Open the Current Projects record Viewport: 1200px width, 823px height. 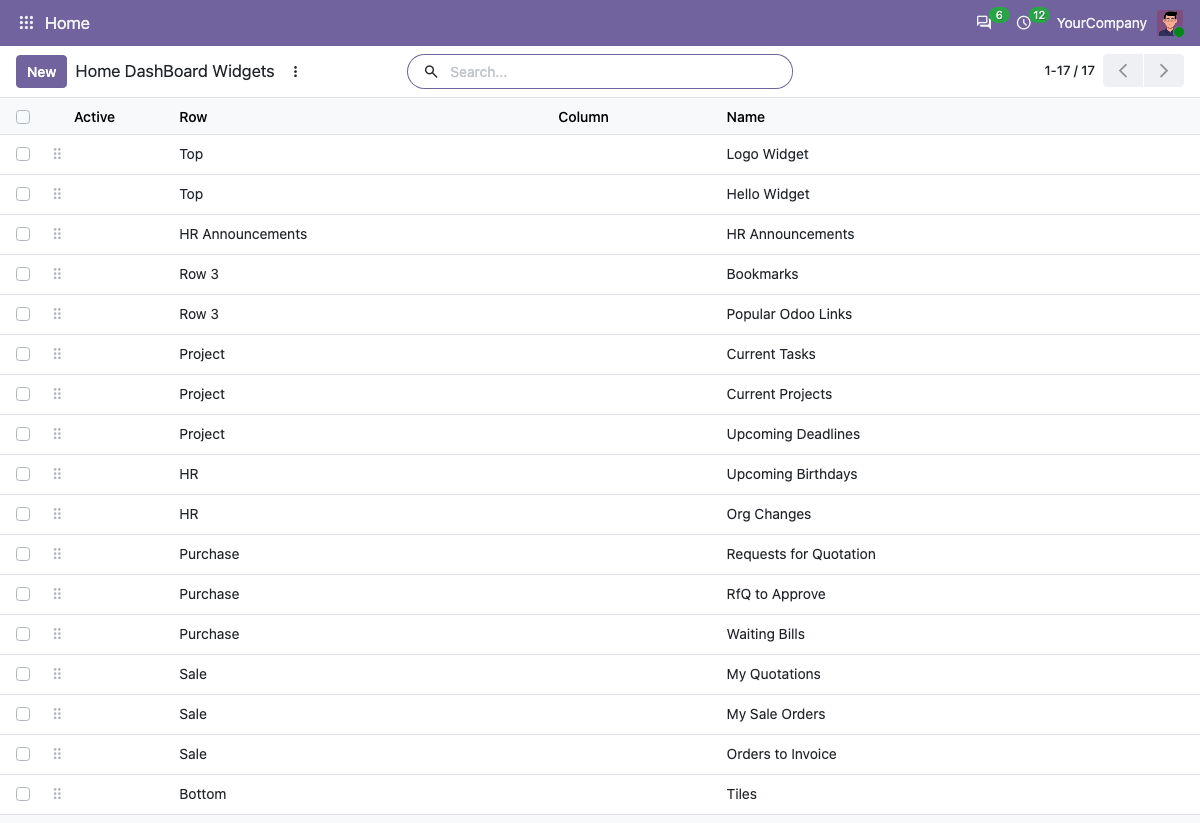click(x=779, y=394)
